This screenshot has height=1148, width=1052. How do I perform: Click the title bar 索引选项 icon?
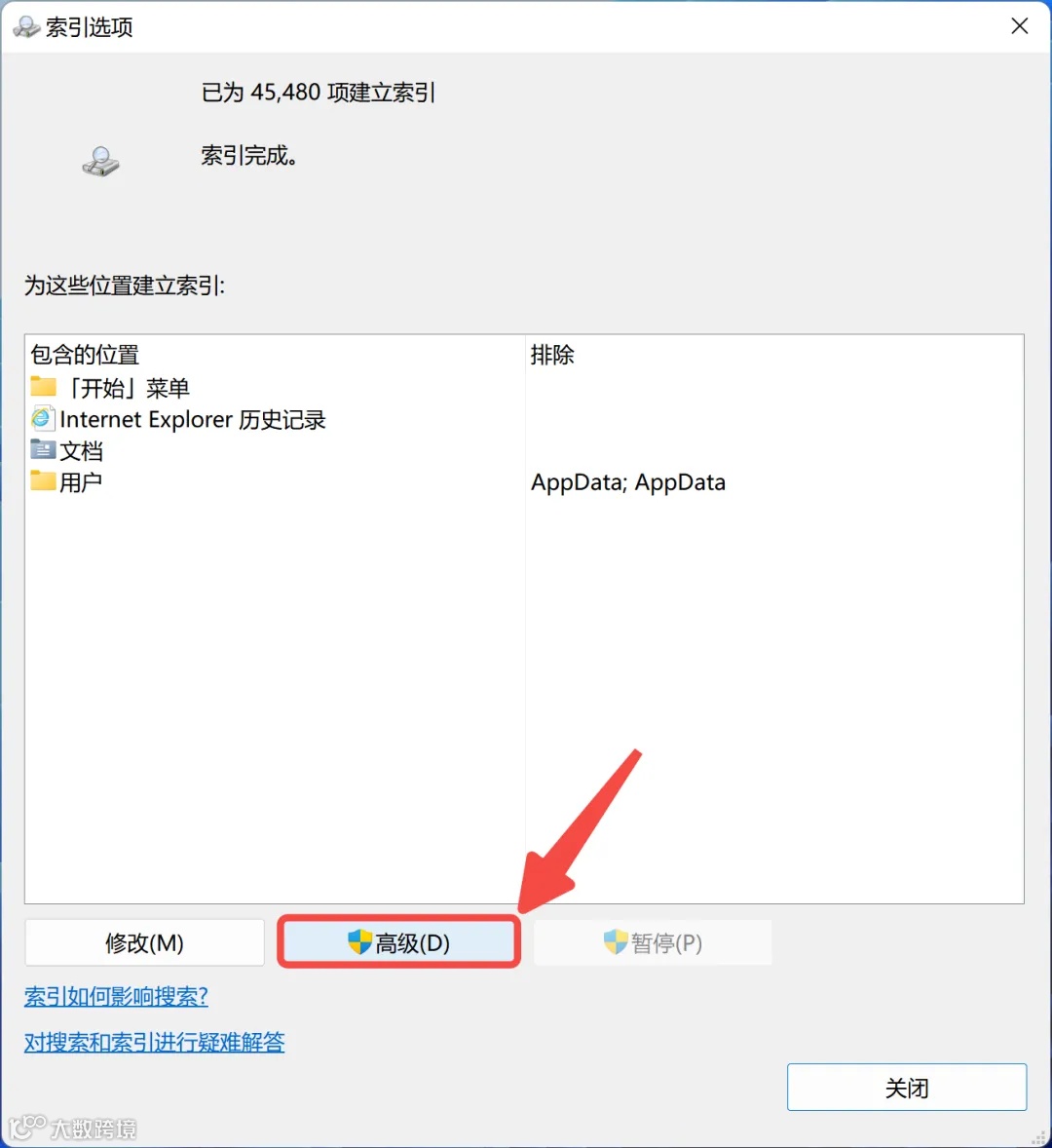click(26, 27)
